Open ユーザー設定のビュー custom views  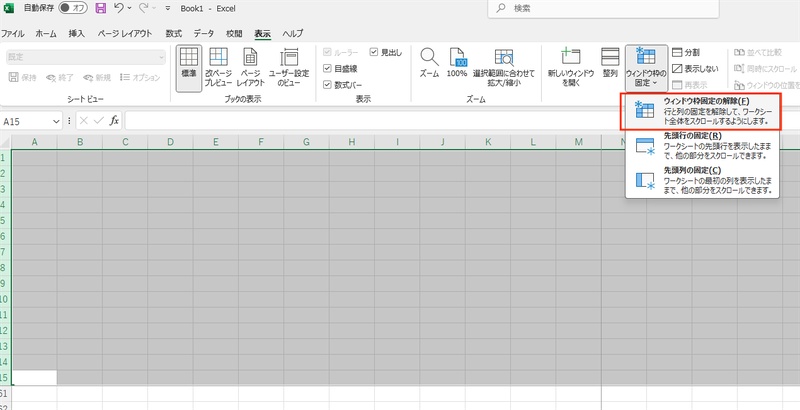click(289, 68)
